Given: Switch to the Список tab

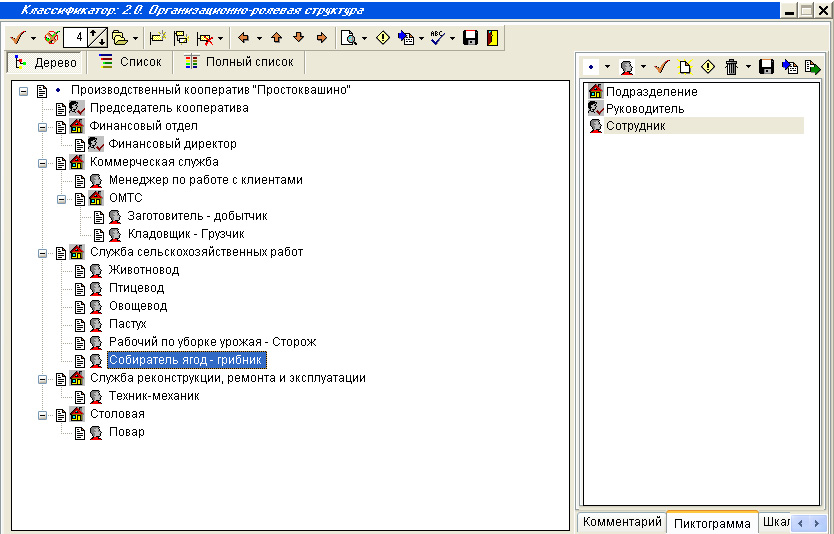Looking at the screenshot, I should (x=130, y=62).
